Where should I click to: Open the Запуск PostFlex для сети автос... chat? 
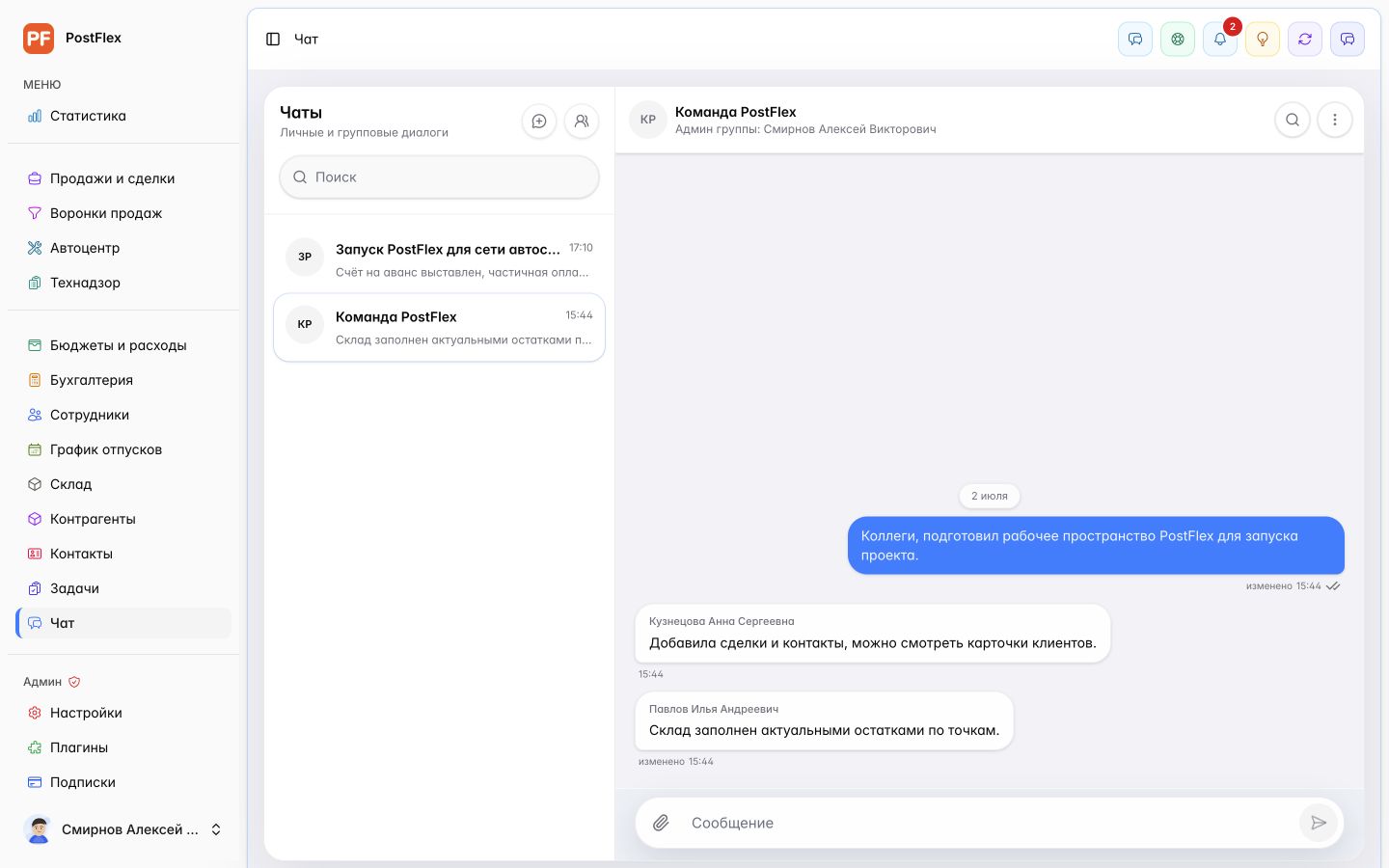[439, 259]
